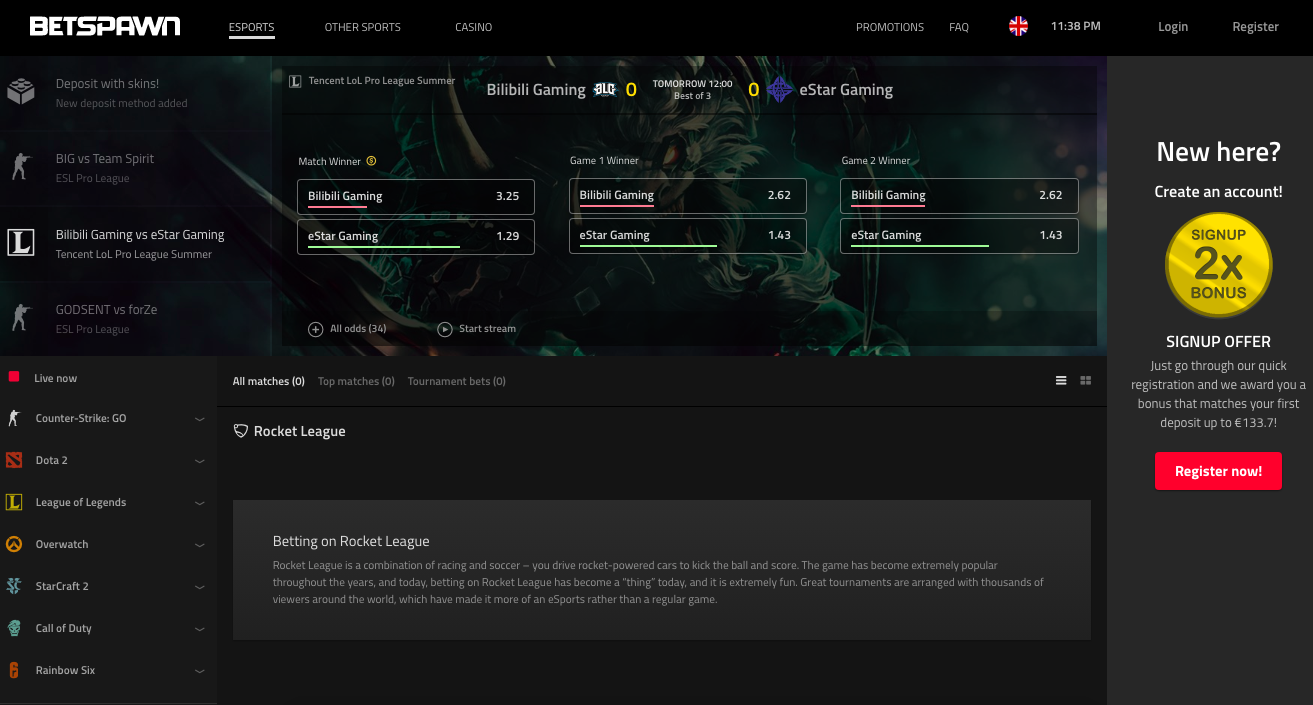Click the Overwatch sidebar icon
The width and height of the screenshot is (1313, 705).
14,544
